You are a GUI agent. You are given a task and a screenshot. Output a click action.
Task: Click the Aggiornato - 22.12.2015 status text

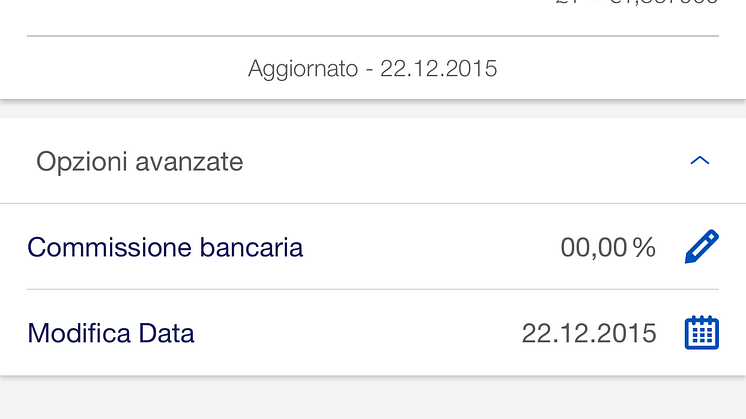(x=372, y=69)
